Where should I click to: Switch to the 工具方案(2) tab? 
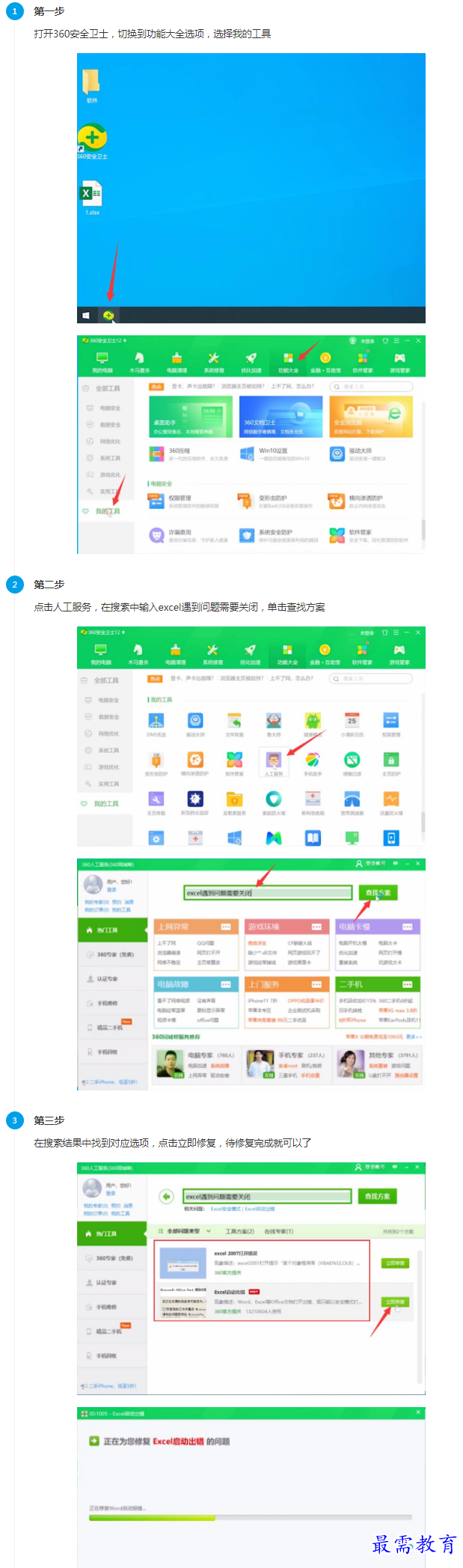point(240,1231)
